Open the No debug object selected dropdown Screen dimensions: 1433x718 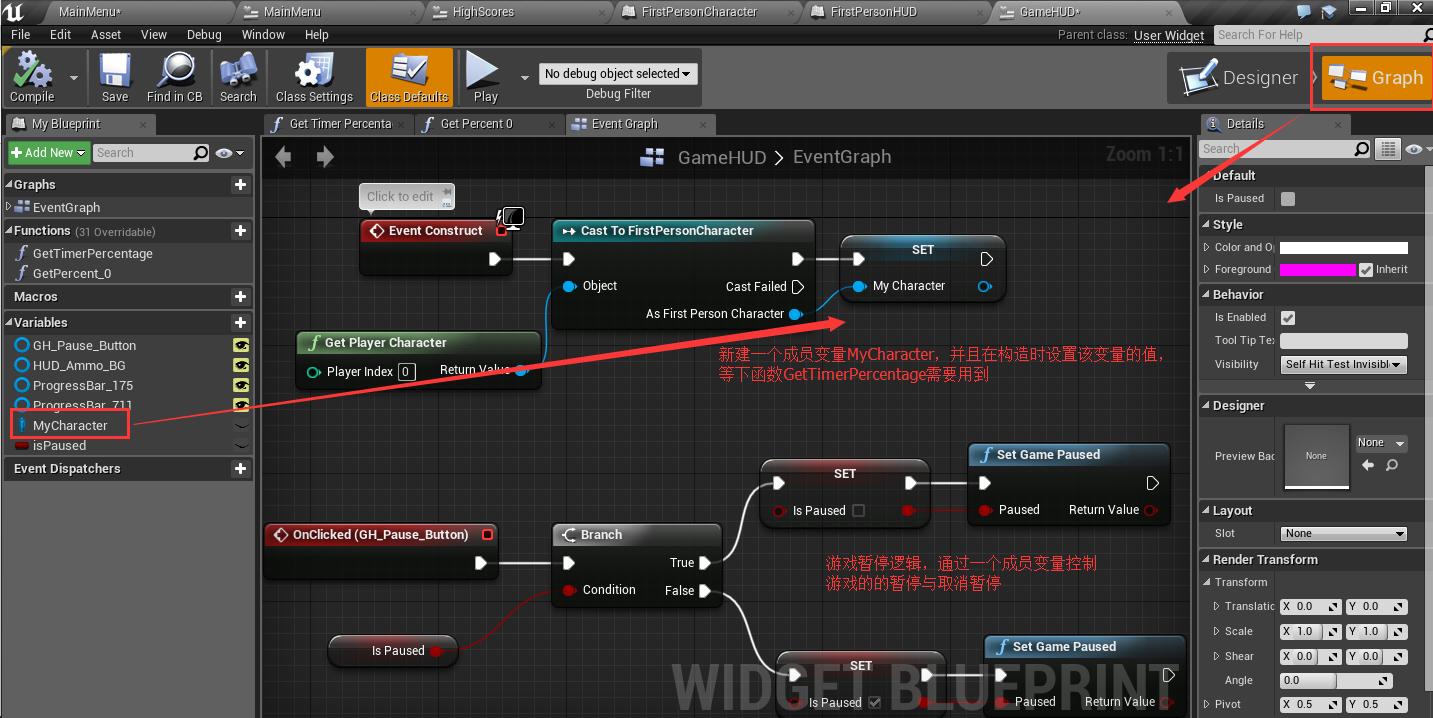point(617,73)
